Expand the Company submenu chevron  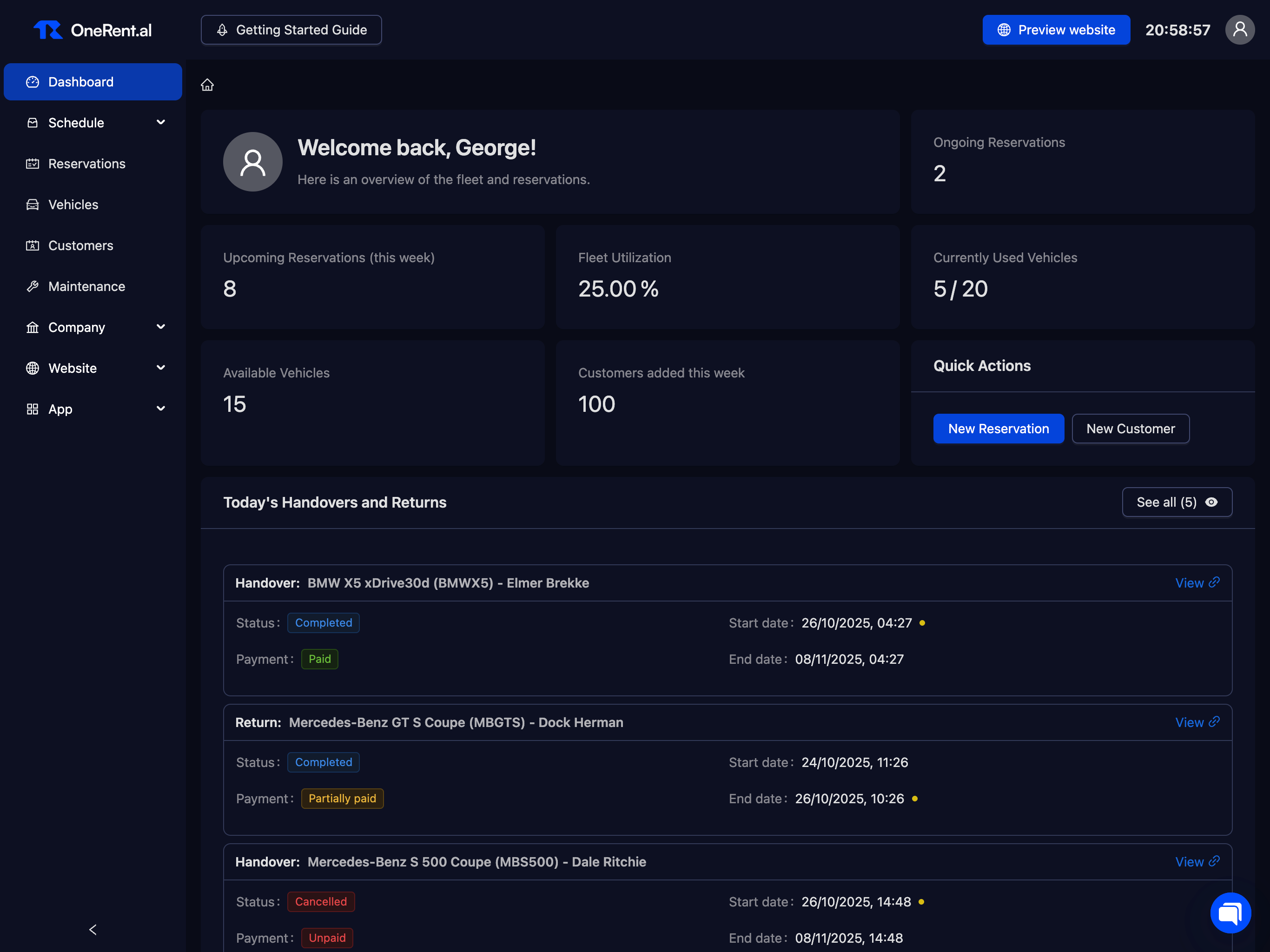click(x=161, y=327)
